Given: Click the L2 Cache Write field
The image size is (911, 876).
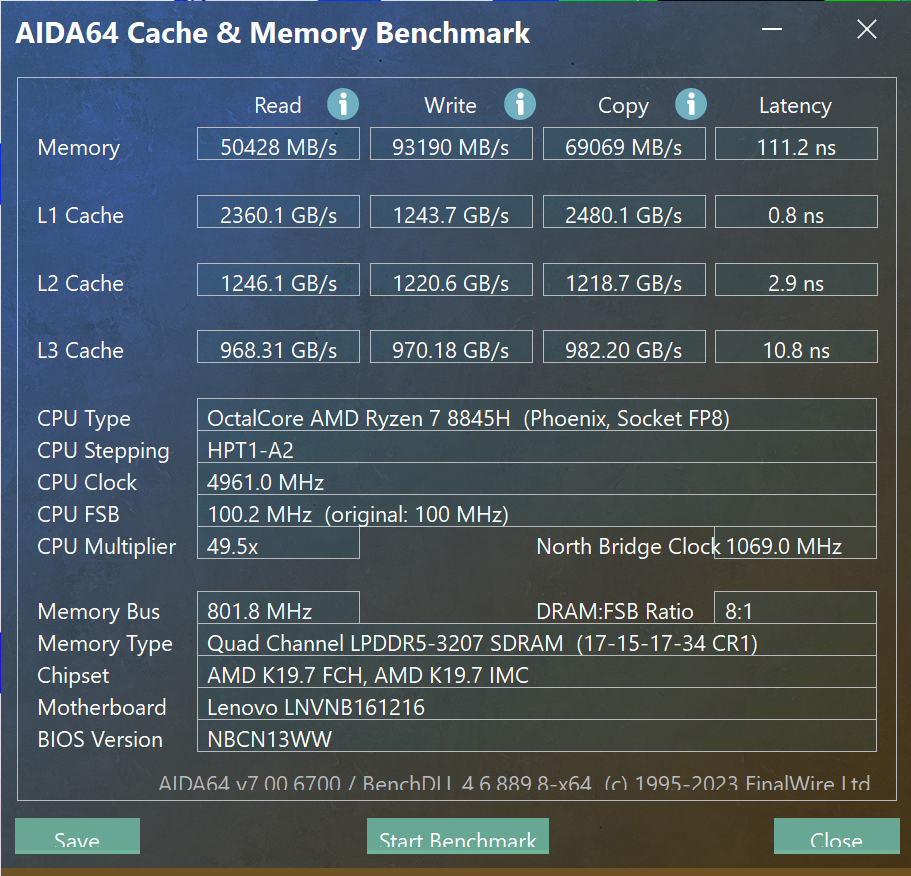Looking at the screenshot, I should 451,283.
